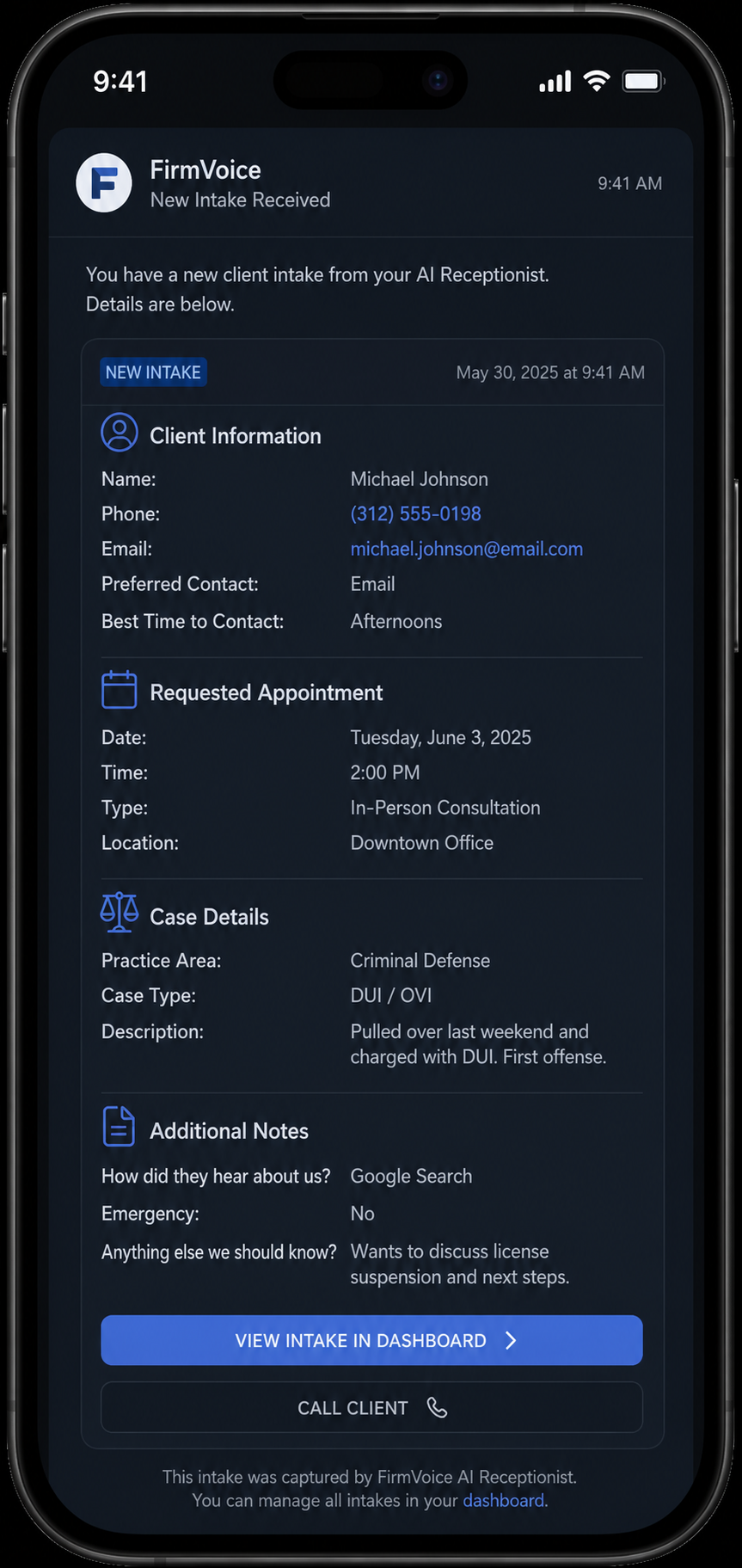This screenshot has height=1568, width=742.
Task: Tap the status bar clock 9:41
Action: click(x=120, y=82)
